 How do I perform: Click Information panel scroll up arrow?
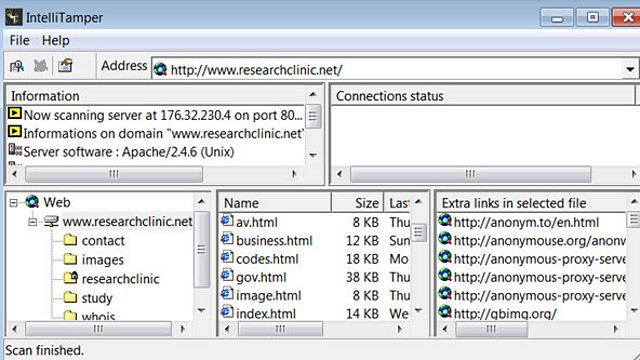tap(313, 95)
